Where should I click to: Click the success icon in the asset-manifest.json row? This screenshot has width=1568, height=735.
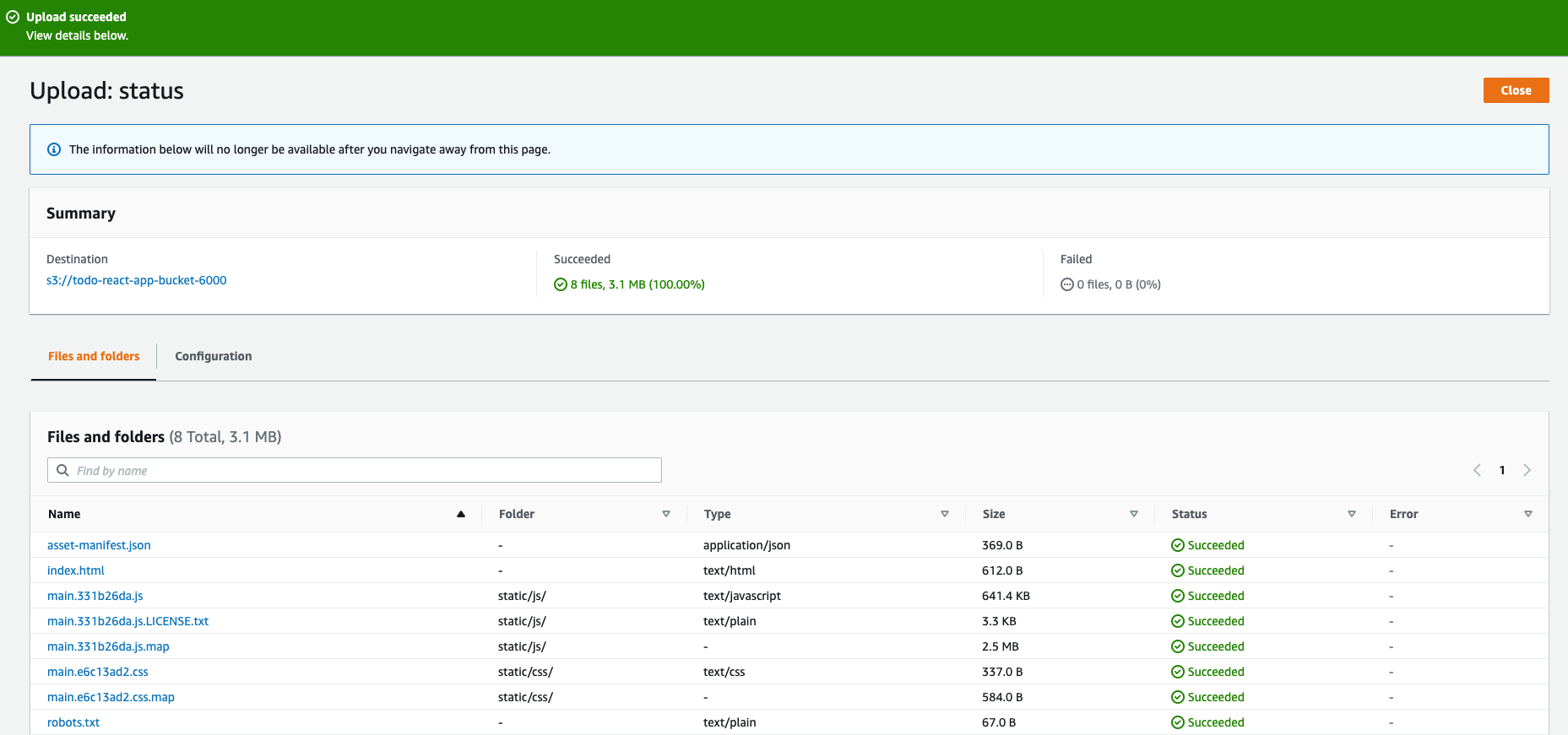(x=1178, y=545)
